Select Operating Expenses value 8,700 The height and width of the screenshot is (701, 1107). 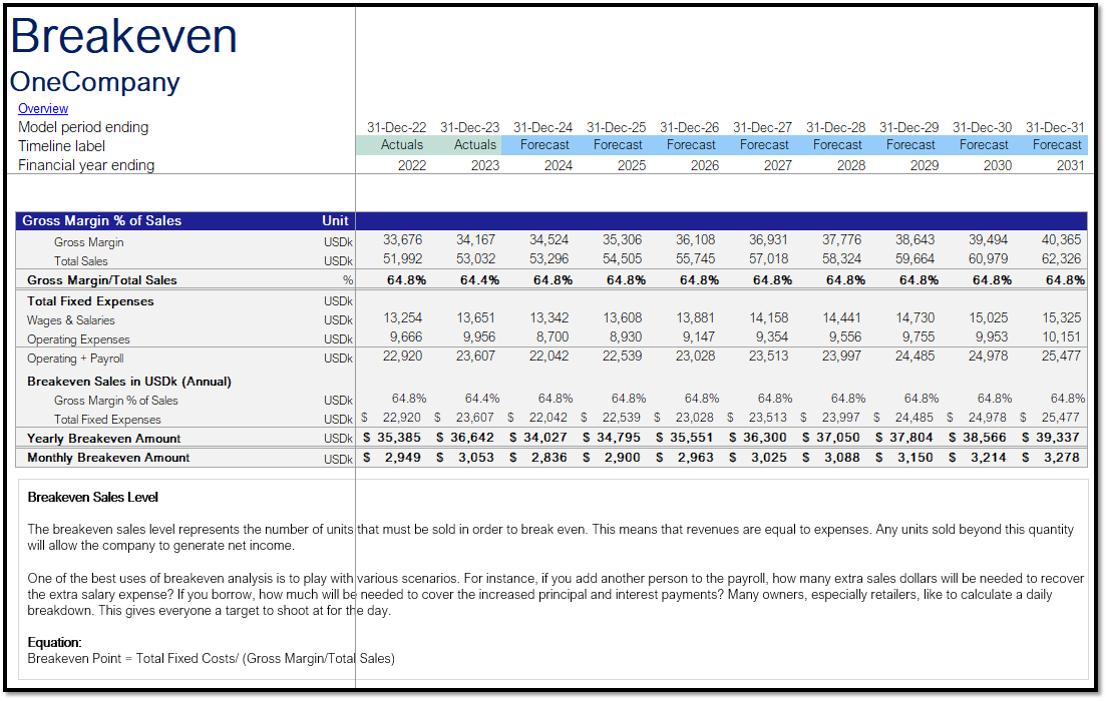pos(554,337)
